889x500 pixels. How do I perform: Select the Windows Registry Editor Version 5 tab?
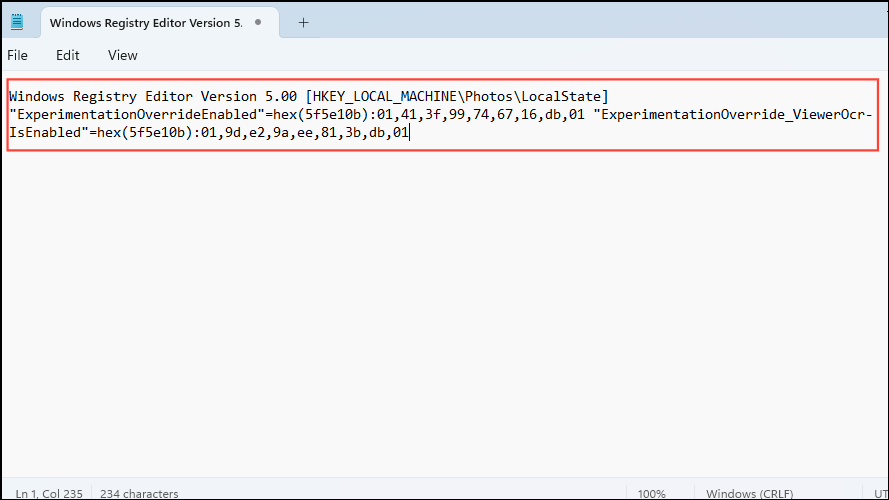point(145,22)
